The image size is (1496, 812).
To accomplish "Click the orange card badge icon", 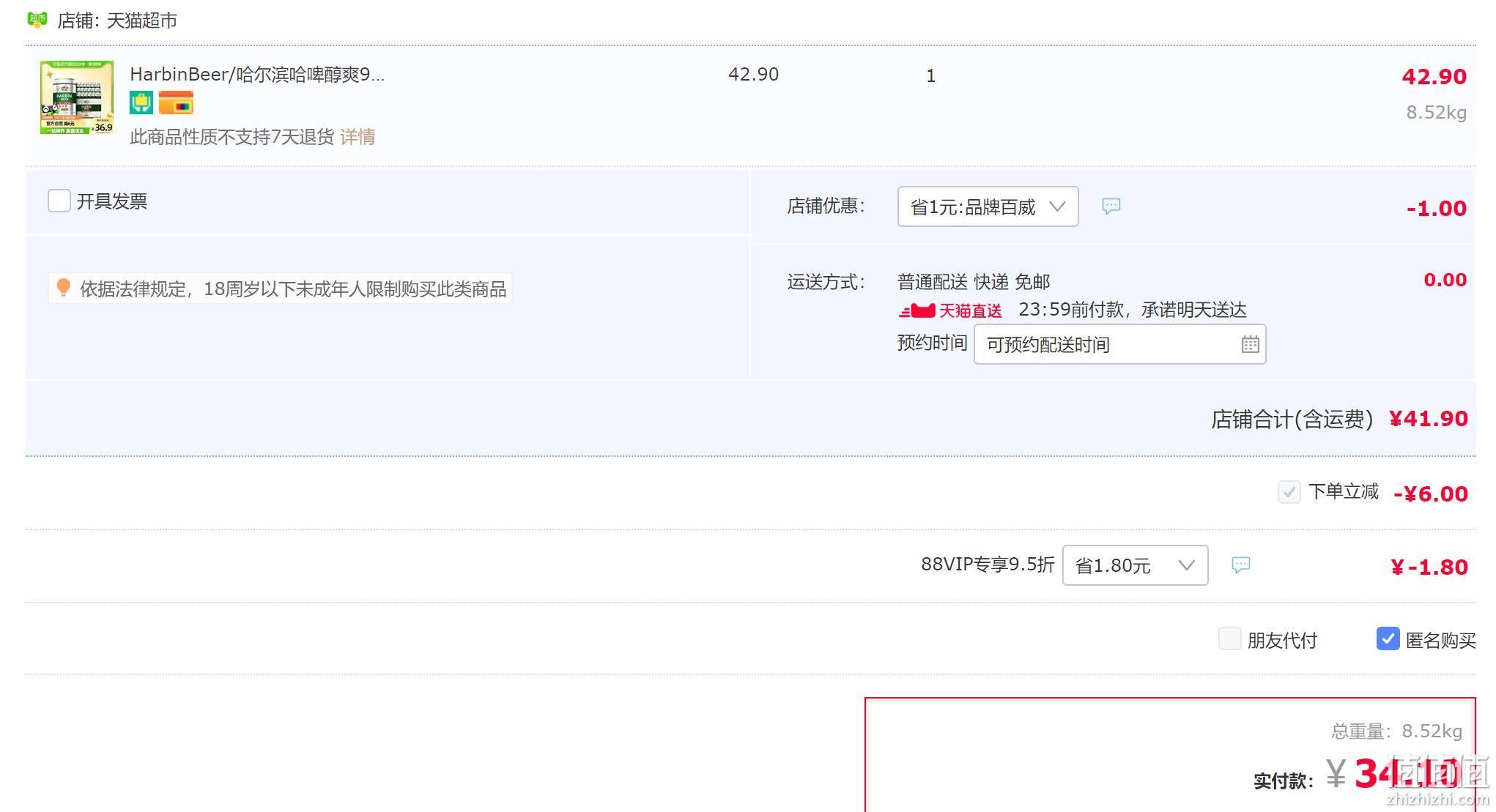I will coord(176,103).
